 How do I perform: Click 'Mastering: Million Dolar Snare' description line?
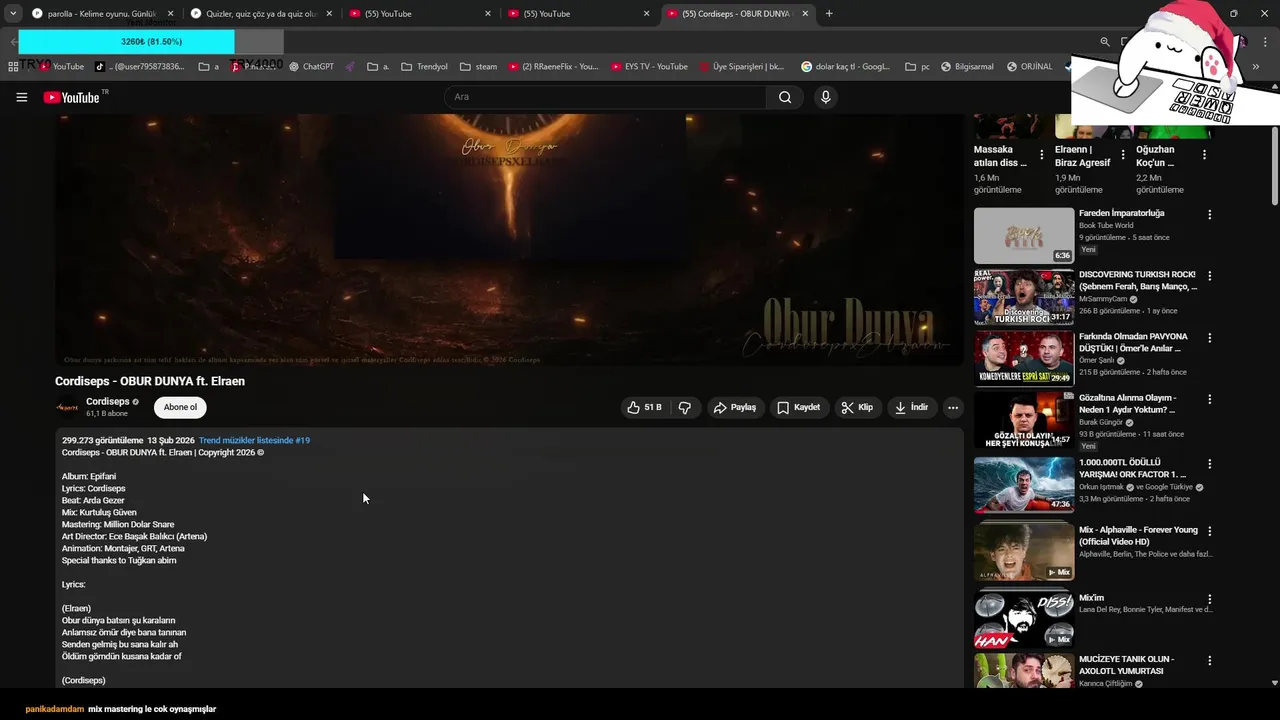click(118, 524)
